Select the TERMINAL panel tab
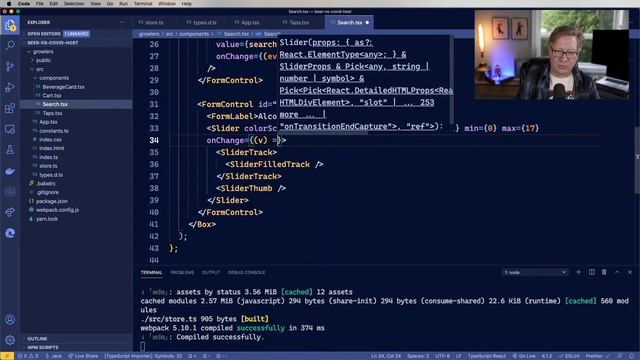This screenshot has height=360, width=640. pos(151,272)
